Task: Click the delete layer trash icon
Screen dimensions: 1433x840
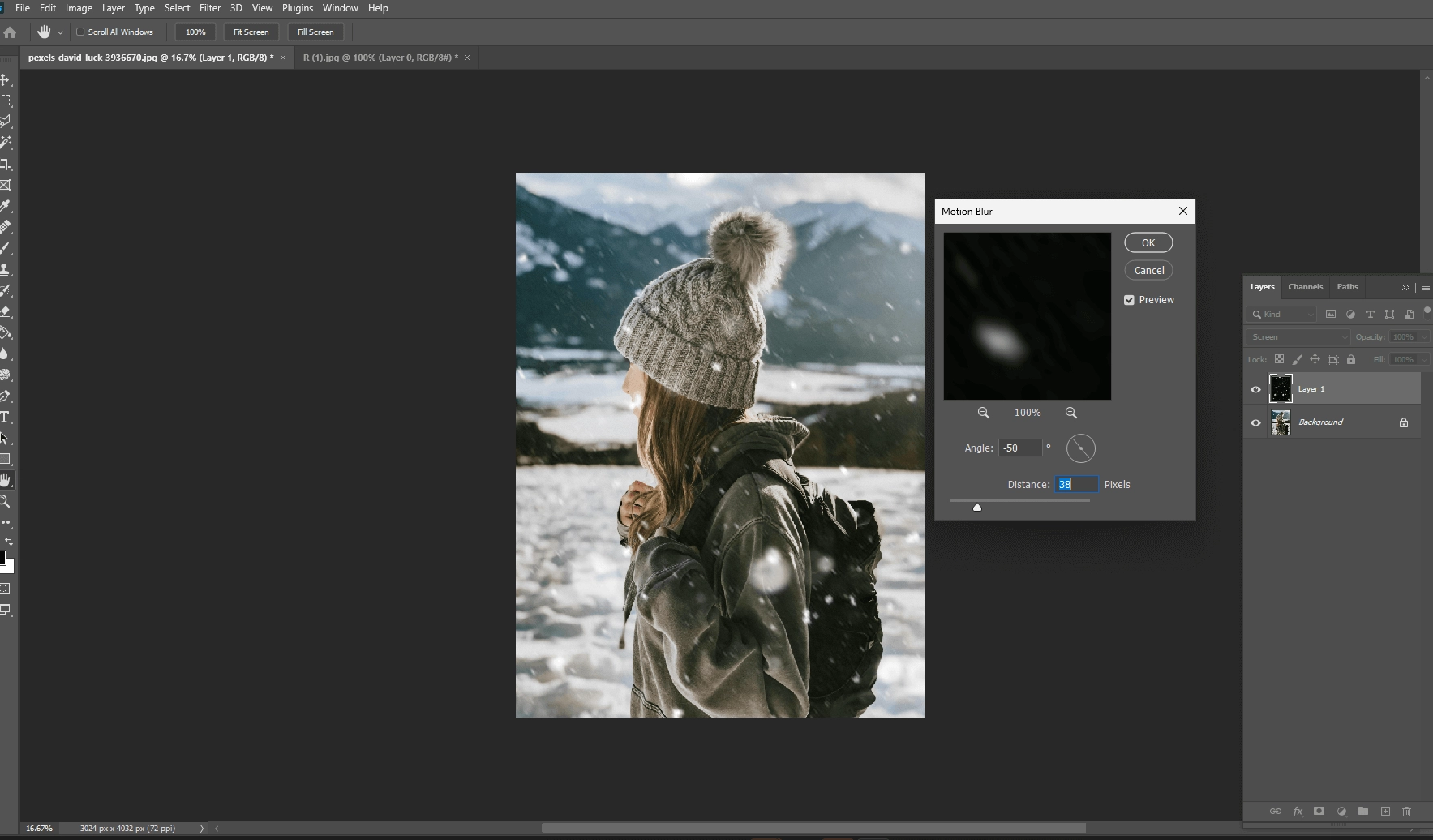Action: (1407, 811)
